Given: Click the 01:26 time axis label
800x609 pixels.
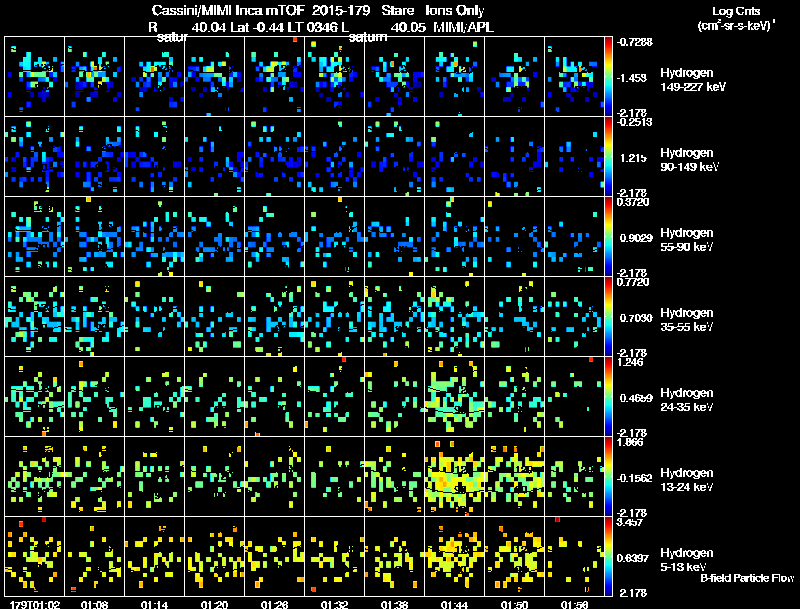Looking at the screenshot, I should tap(274, 604).
